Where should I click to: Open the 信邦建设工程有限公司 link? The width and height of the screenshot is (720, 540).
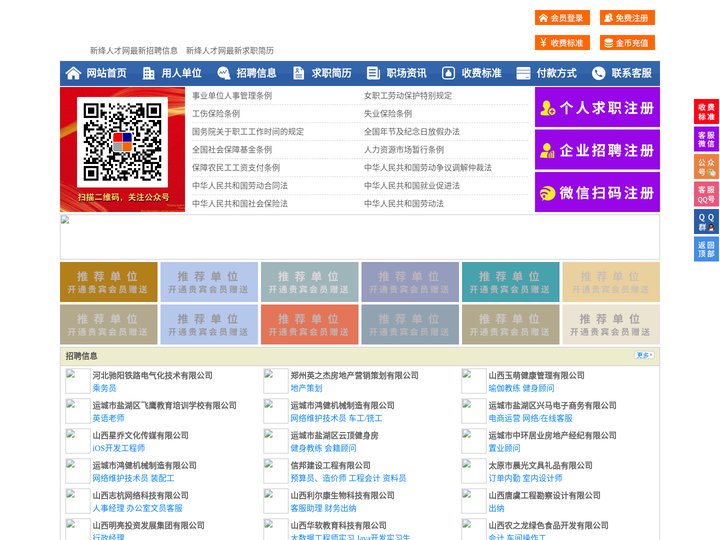[x=330, y=465]
